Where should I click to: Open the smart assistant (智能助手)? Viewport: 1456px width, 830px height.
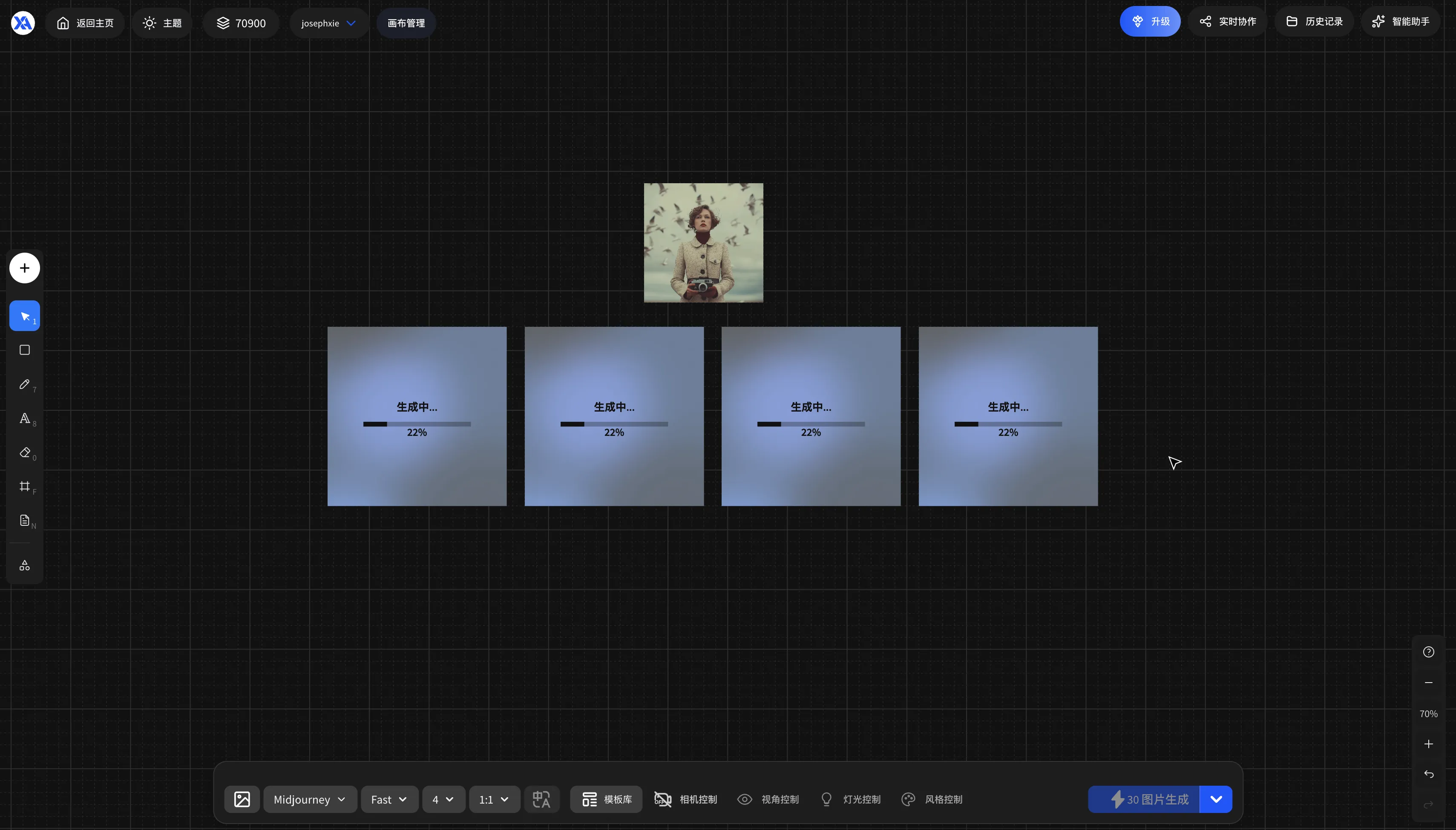1401,22
